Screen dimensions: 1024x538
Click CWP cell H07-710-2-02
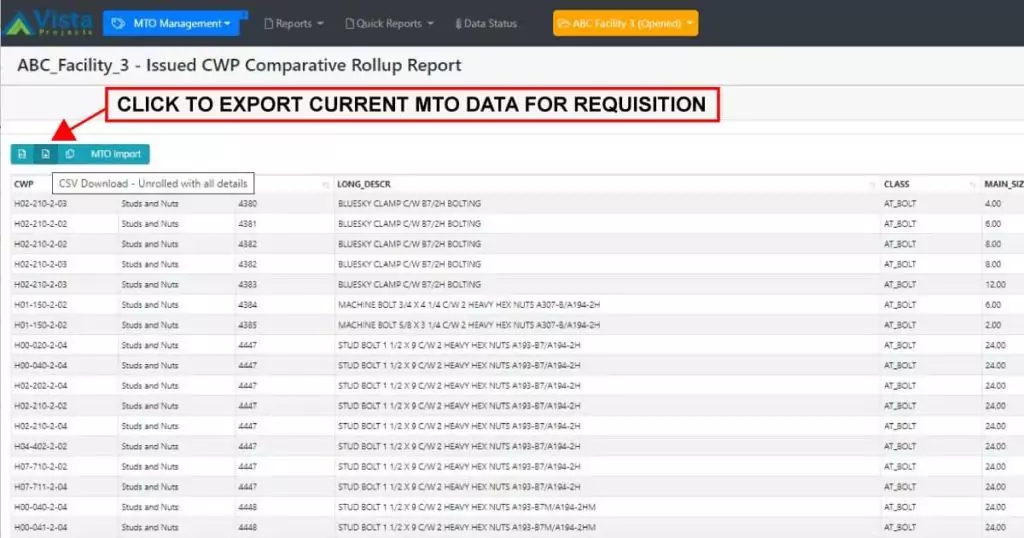pyautogui.click(x=40, y=467)
